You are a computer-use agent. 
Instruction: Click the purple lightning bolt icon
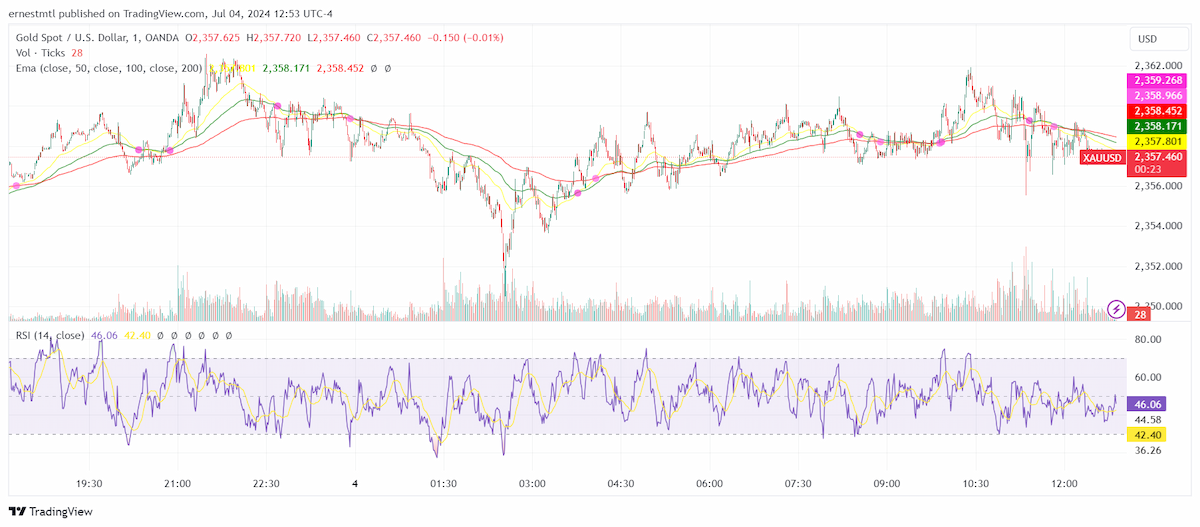point(1116,308)
